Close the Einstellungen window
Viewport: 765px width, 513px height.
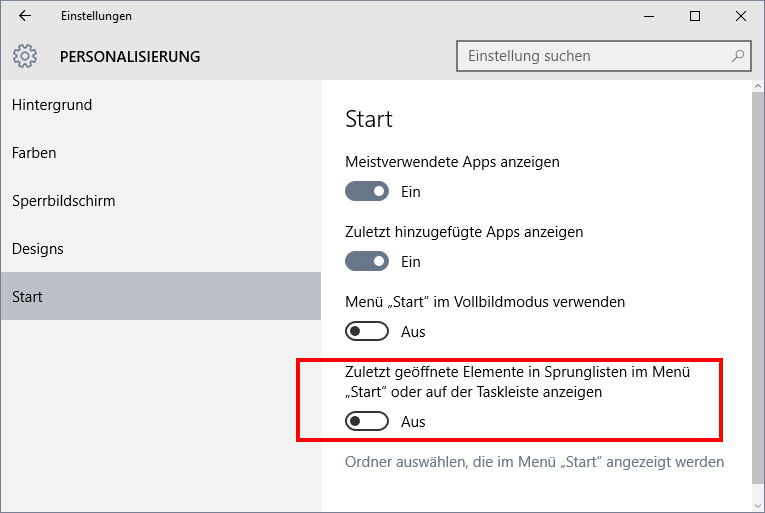point(741,16)
